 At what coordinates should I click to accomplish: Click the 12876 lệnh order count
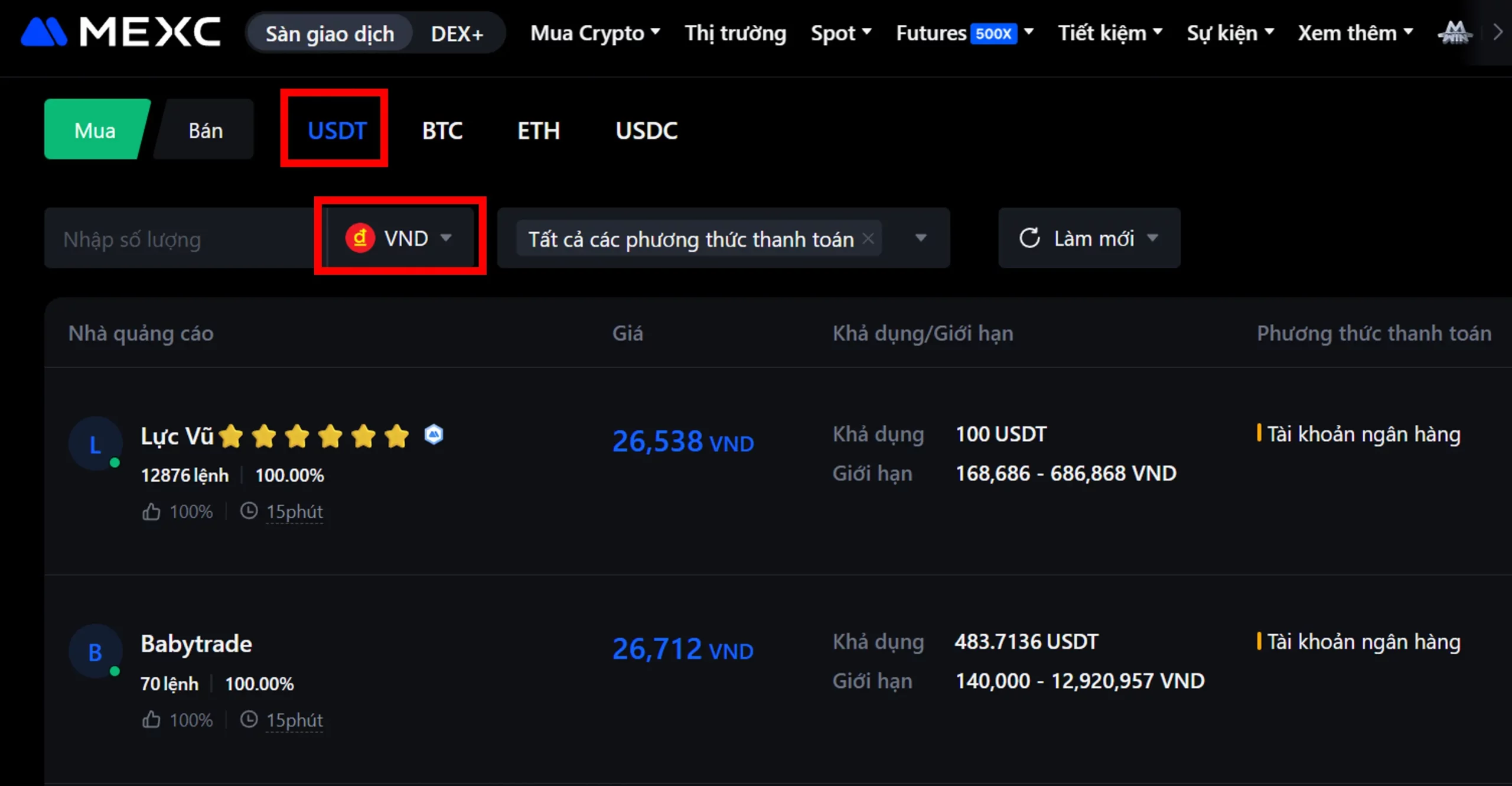[184, 475]
